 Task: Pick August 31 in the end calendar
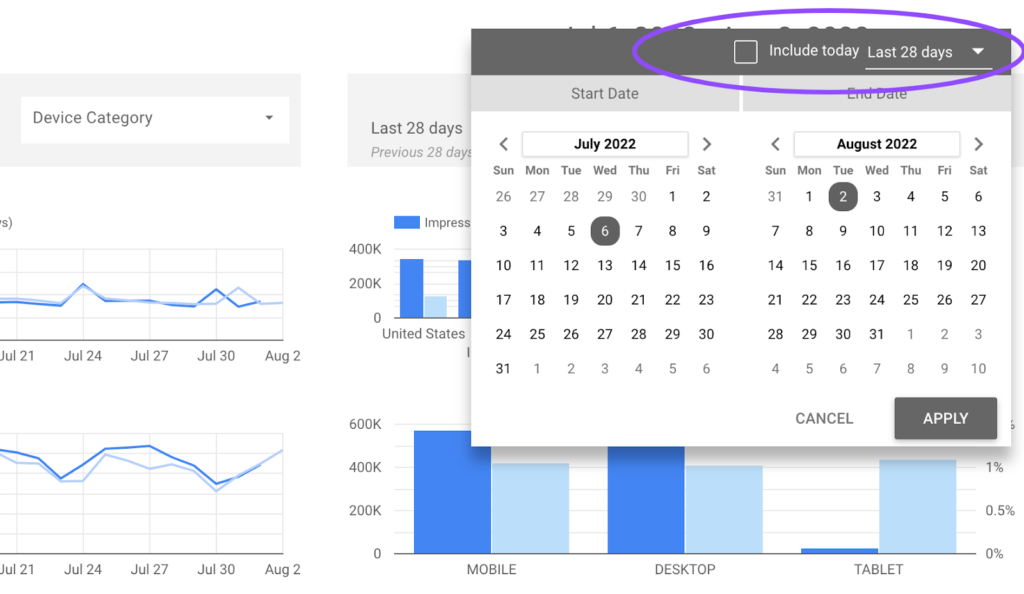(x=877, y=334)
